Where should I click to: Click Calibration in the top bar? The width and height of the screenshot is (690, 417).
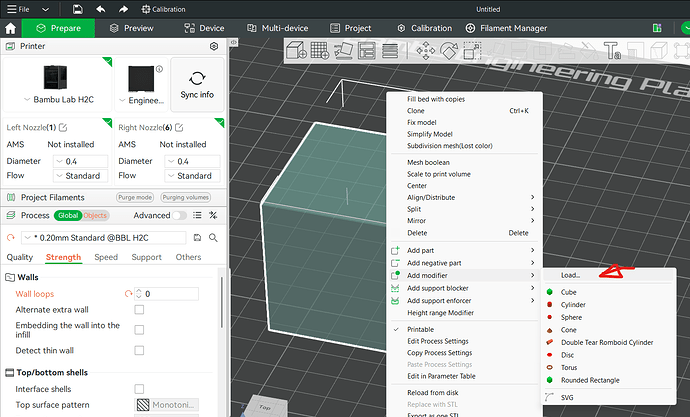pos(163,9)
